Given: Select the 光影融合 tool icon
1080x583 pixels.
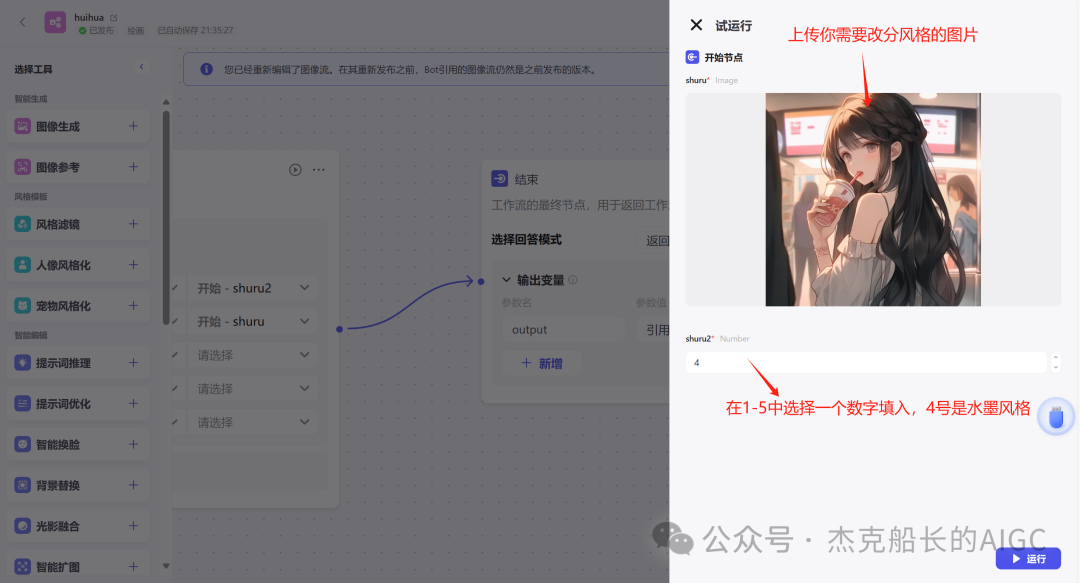Looking at the screenshot, I should 23,526.
